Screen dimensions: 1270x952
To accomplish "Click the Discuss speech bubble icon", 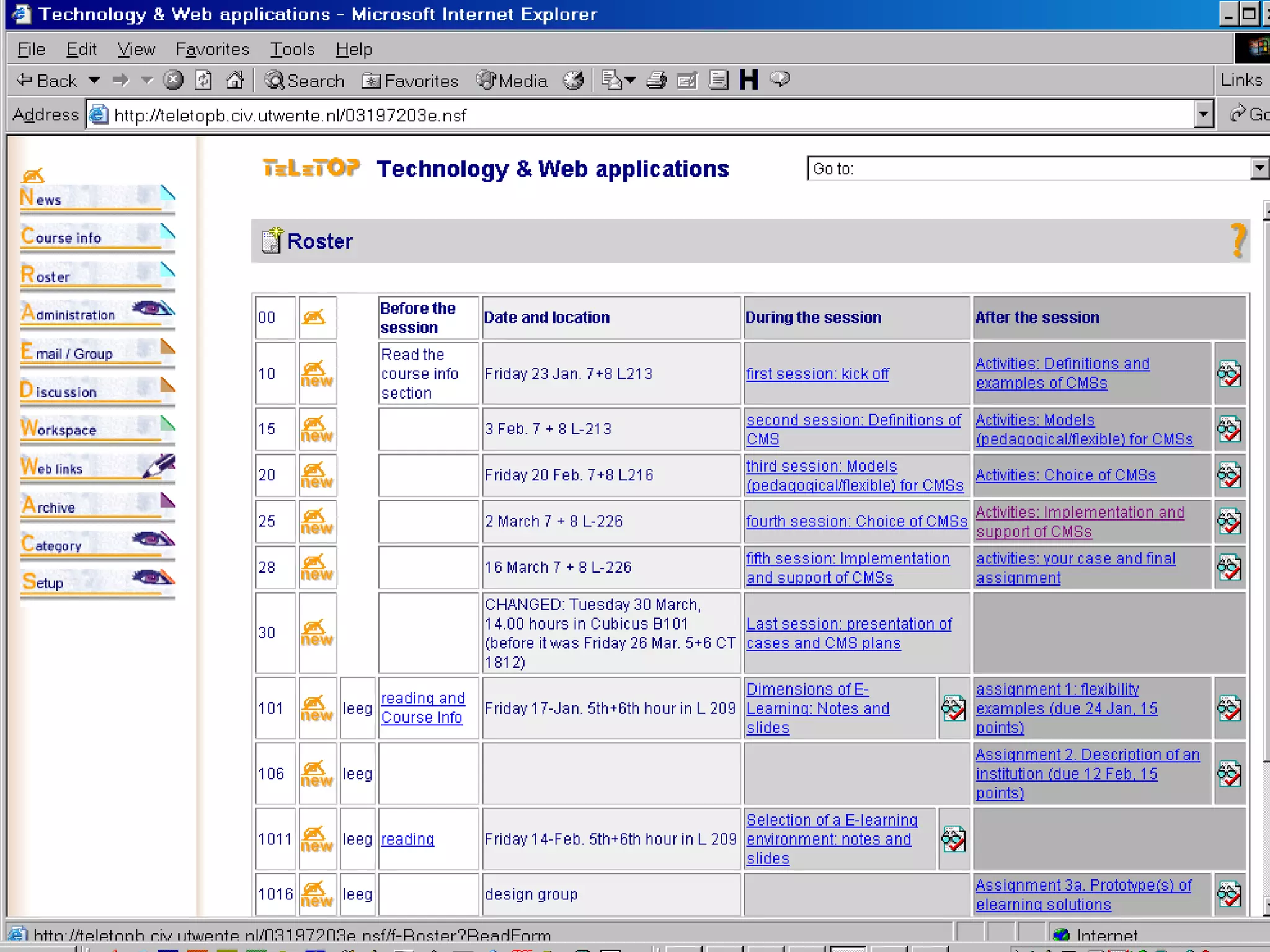I will tap(779, 79).
